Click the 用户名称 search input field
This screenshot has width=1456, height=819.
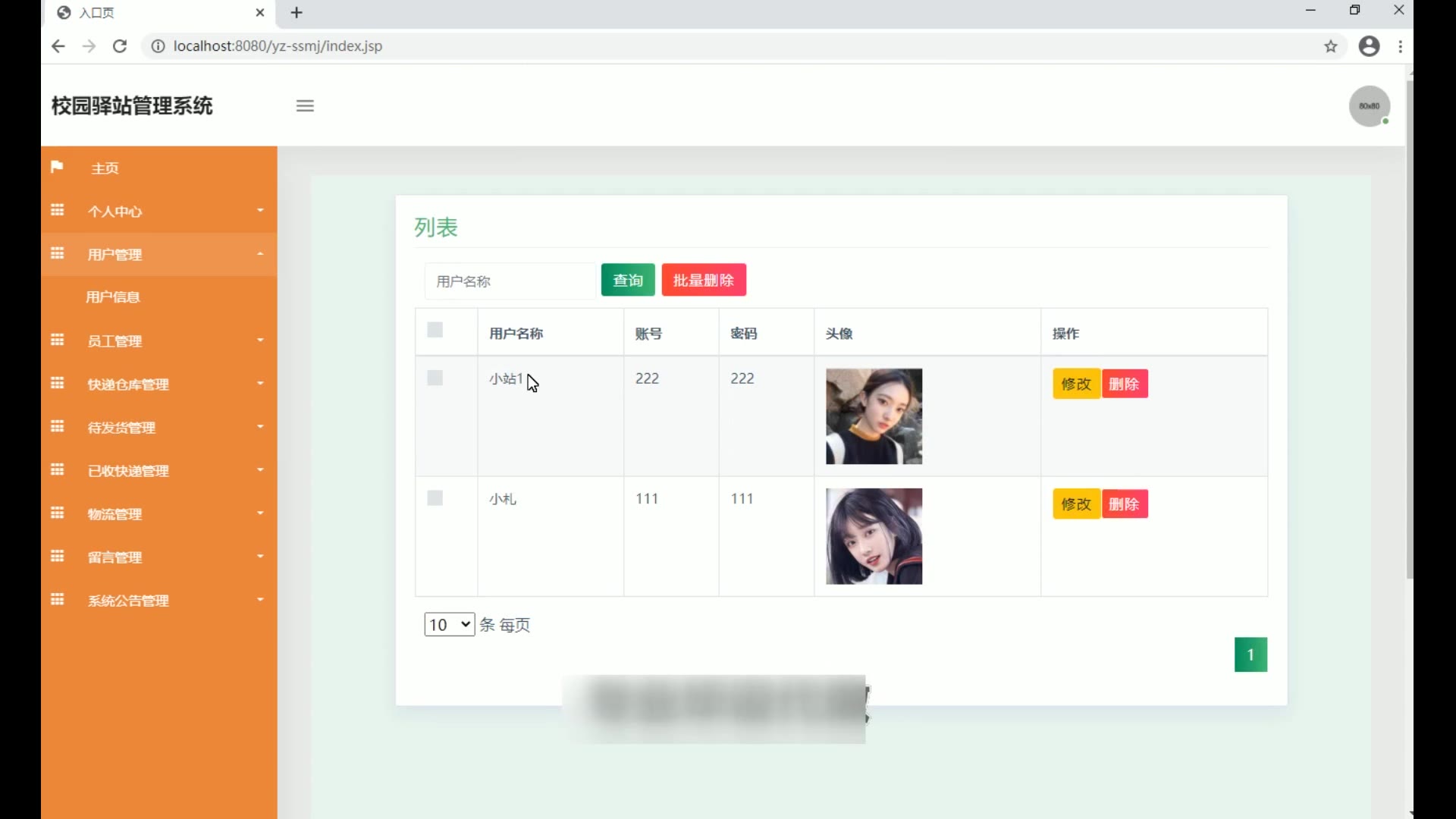(x=510, y=281)
